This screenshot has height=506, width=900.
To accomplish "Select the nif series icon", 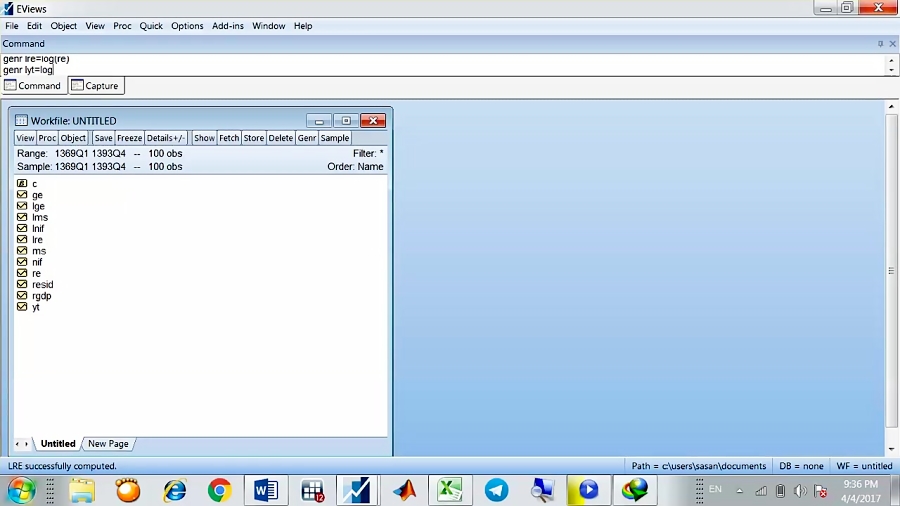I will click(22, 262).
